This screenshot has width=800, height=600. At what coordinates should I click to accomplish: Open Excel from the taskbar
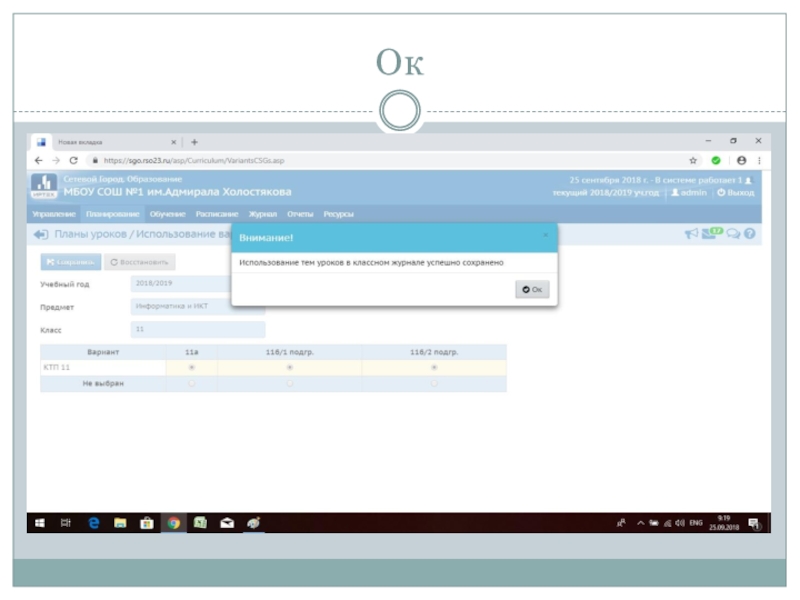coord(201,523)
